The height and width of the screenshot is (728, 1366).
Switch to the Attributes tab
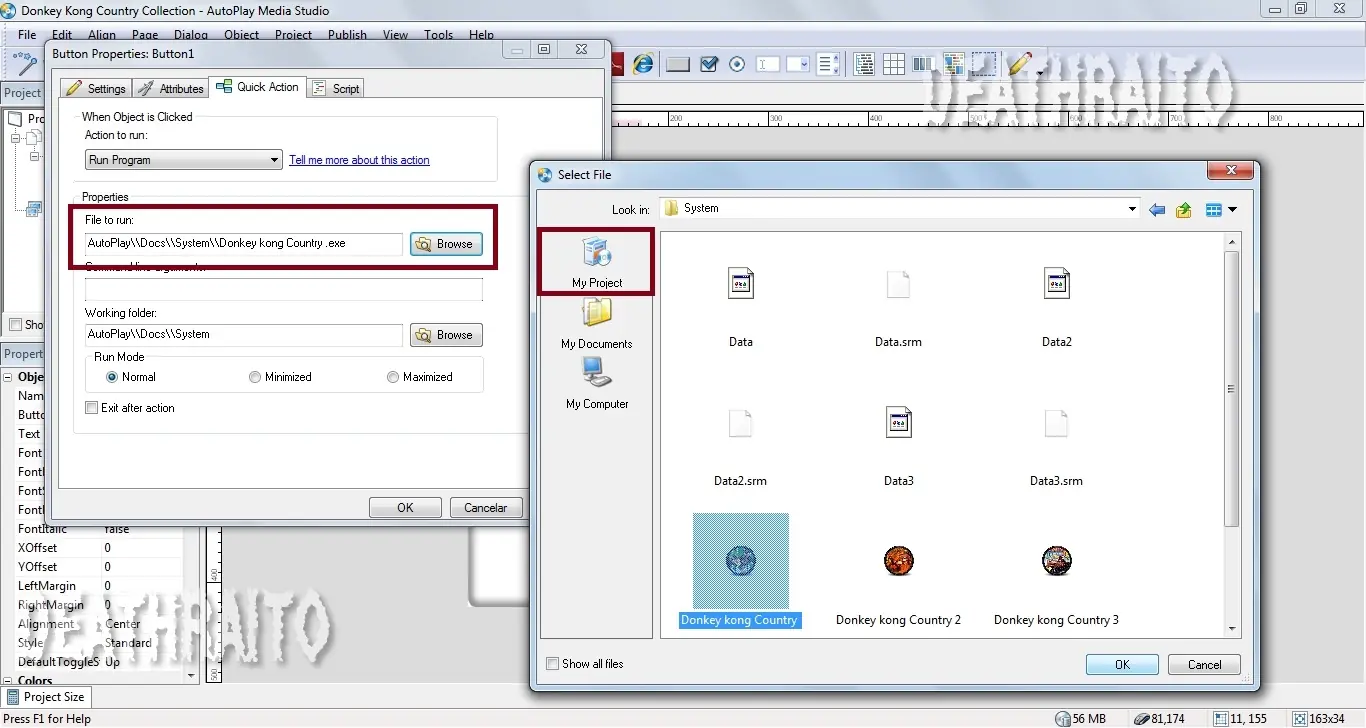coord(170,88)
